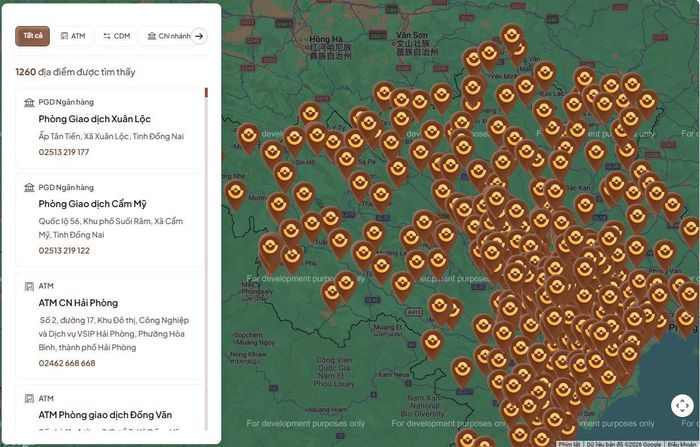Click '1260 địa điểm được tìm thấy' text
This screenshot has width=700, height=447.
[x=75, y=72]
